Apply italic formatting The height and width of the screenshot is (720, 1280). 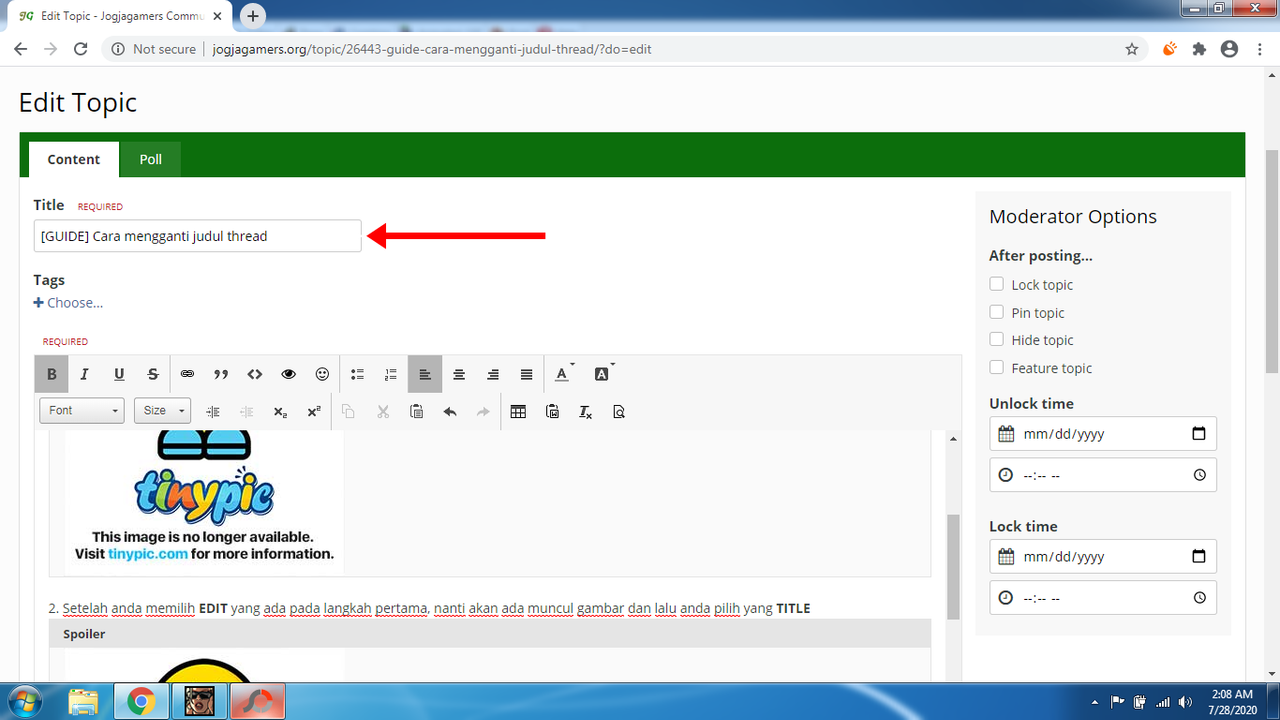pos(85,374)
